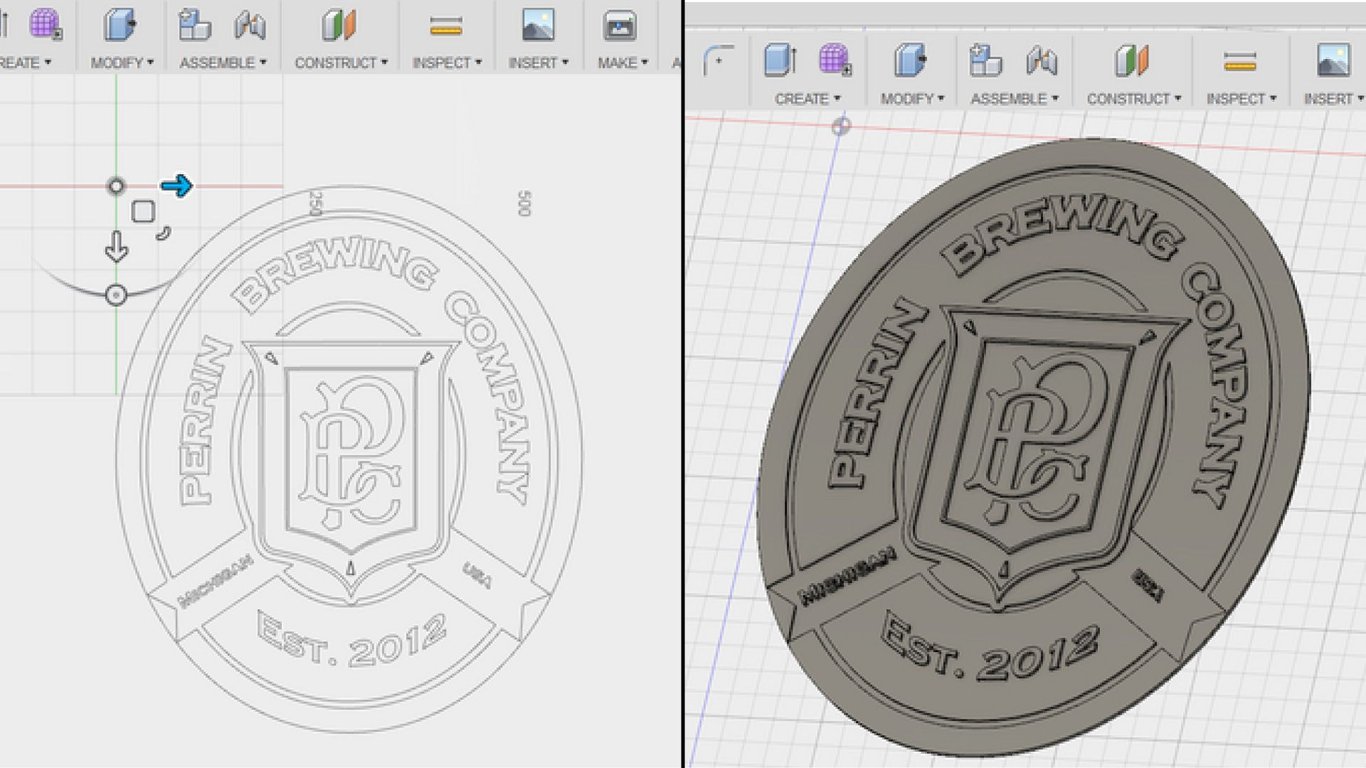Open CREATE dropdown in right window
1366x768 pixels.
click(x=808, y=99)
